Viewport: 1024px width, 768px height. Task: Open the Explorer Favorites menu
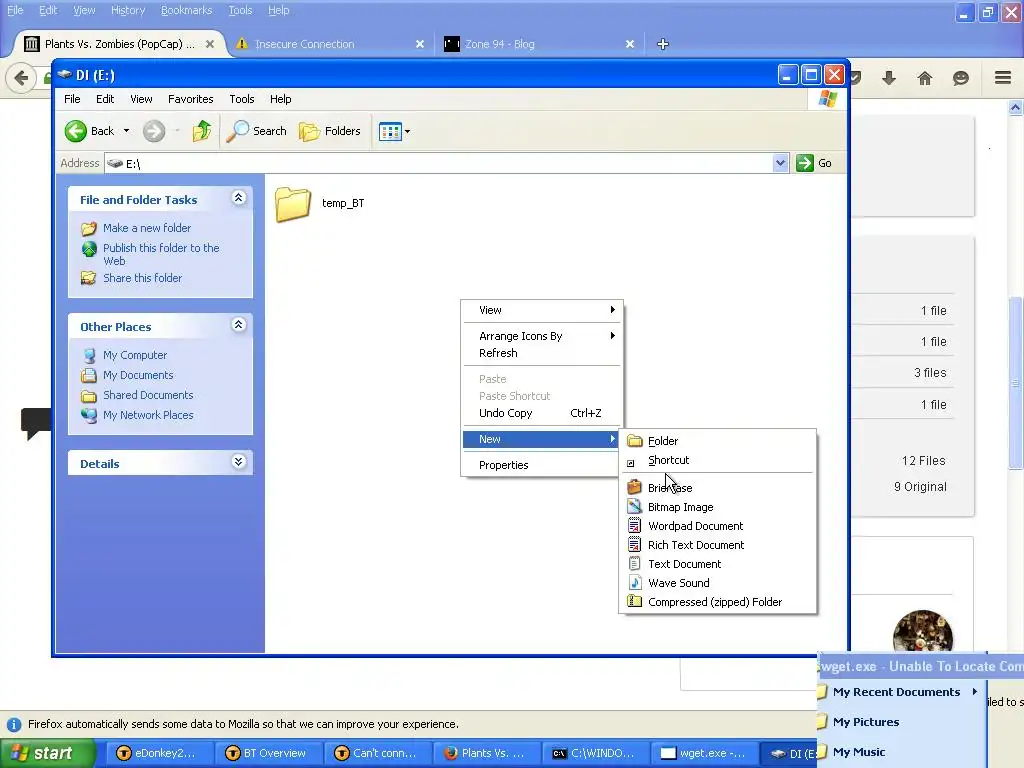pyautogui.click(x=191, y=99)
